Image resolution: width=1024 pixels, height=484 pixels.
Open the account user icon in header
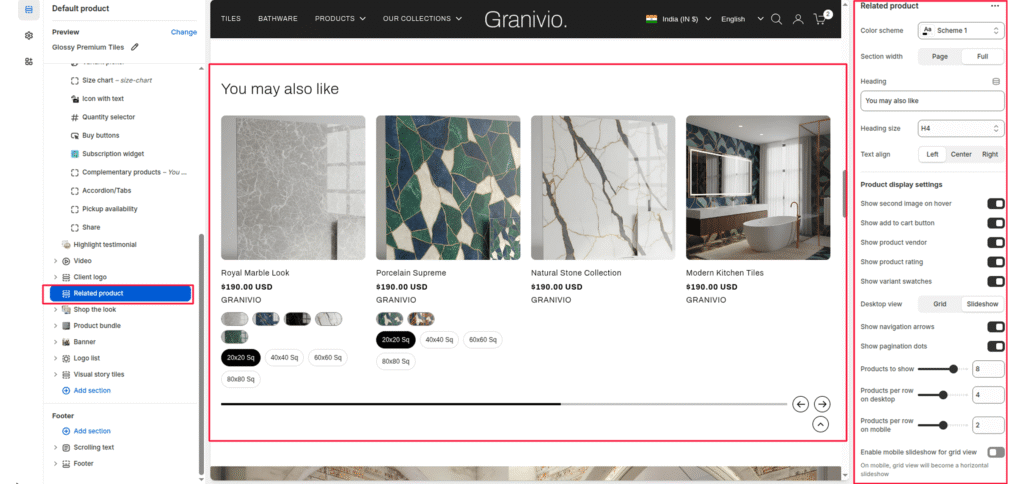(x=798, y=19)
